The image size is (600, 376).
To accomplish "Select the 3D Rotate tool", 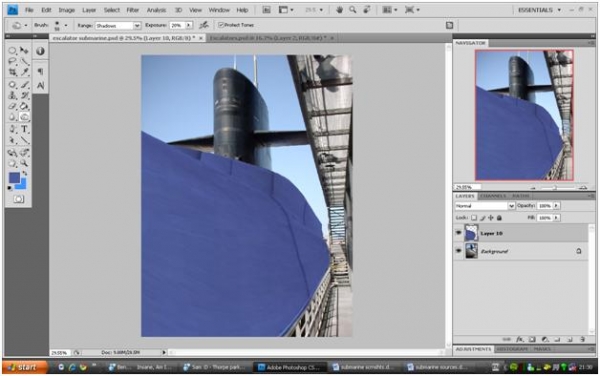I will point(12,153).
